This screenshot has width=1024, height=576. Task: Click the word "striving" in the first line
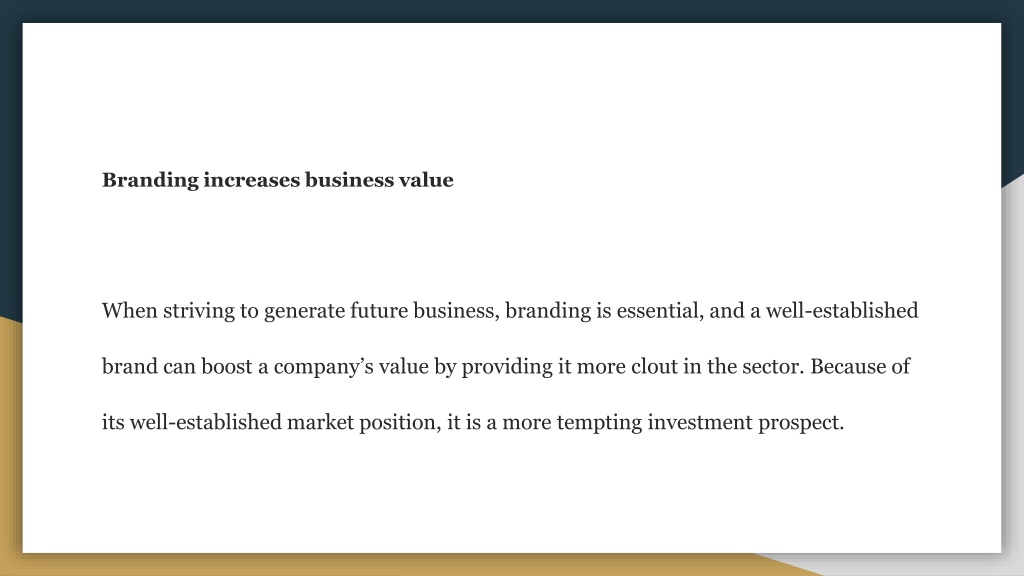tap(199, 312)
